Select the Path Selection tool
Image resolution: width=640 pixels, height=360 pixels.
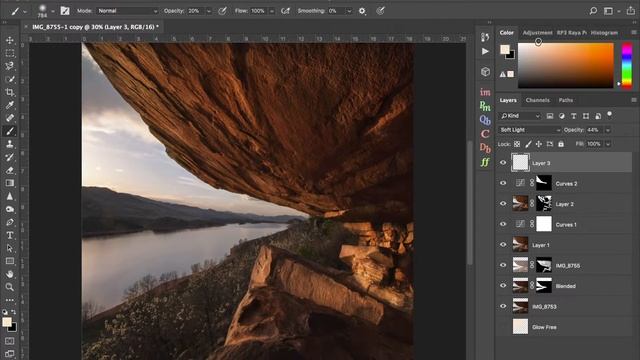(9, 248)
